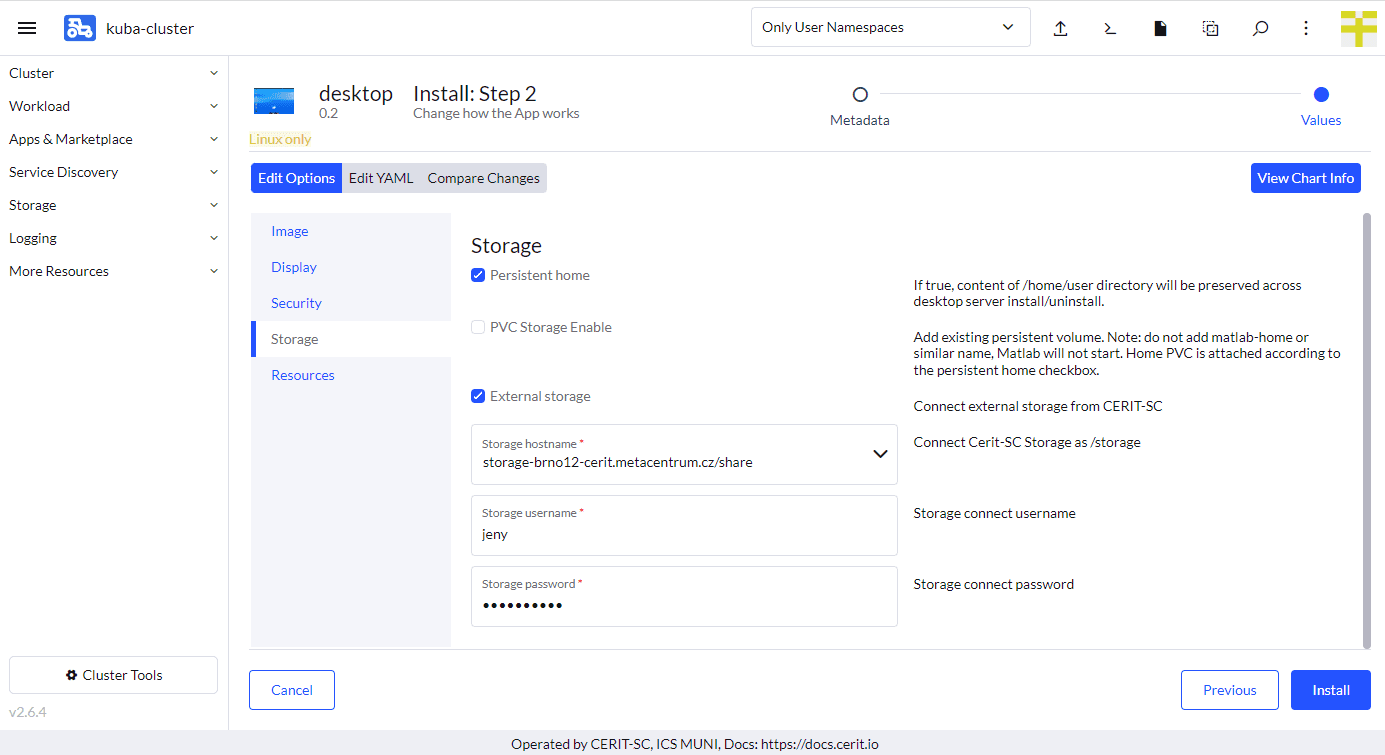This screenshot has height=755, width=1385.
Task: Click the copy KubeConfig to clipboard icon
Action: 1210,28
